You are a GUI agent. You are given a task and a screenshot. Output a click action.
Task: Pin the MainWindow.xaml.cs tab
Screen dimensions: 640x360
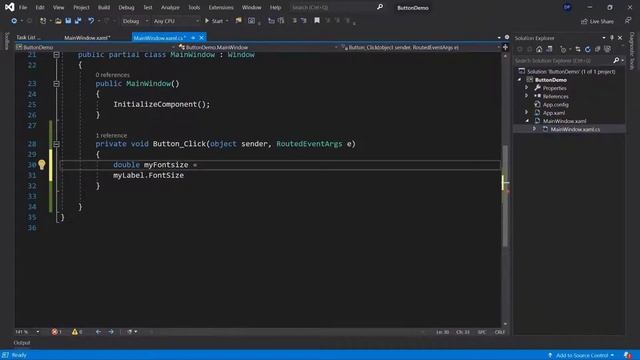[x=193, y=38]
